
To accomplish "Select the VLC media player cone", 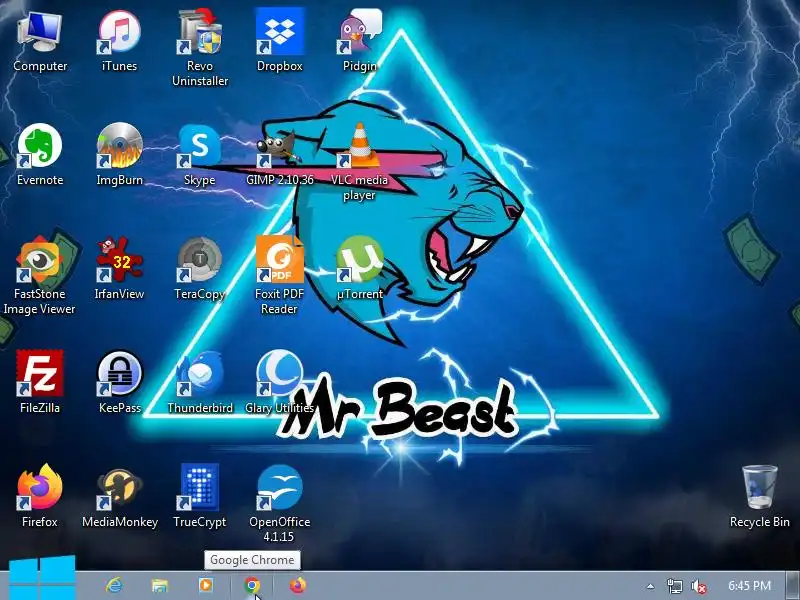I will tap(360, 146).
